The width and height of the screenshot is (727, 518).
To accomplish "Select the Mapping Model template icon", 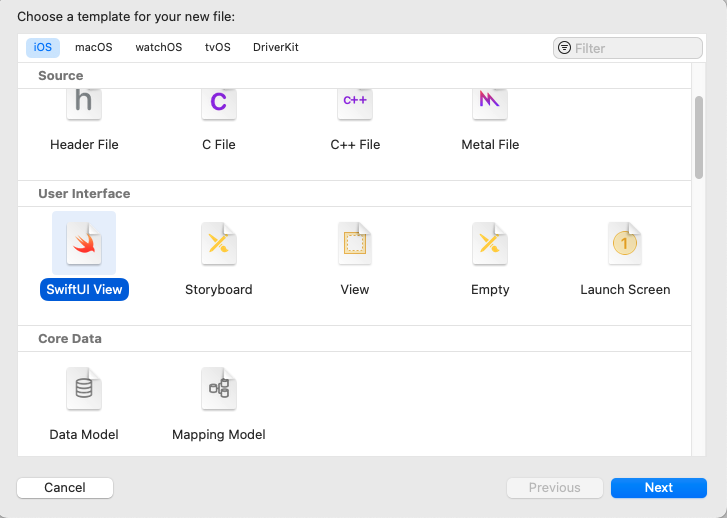I will 218,389.
